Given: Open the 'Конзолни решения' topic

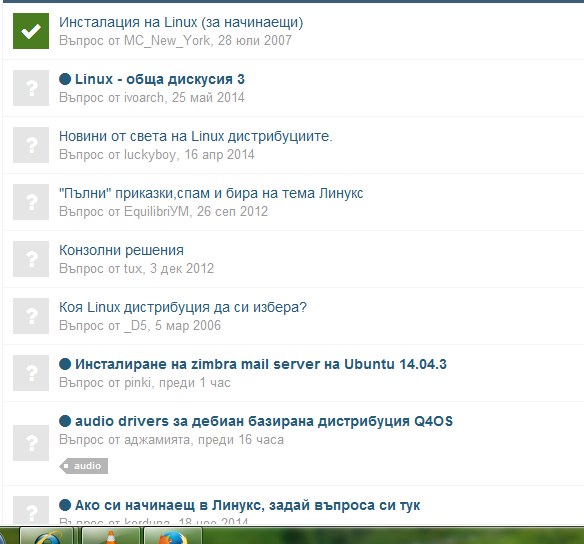Looking at the screenshot, I should (121, 250).
